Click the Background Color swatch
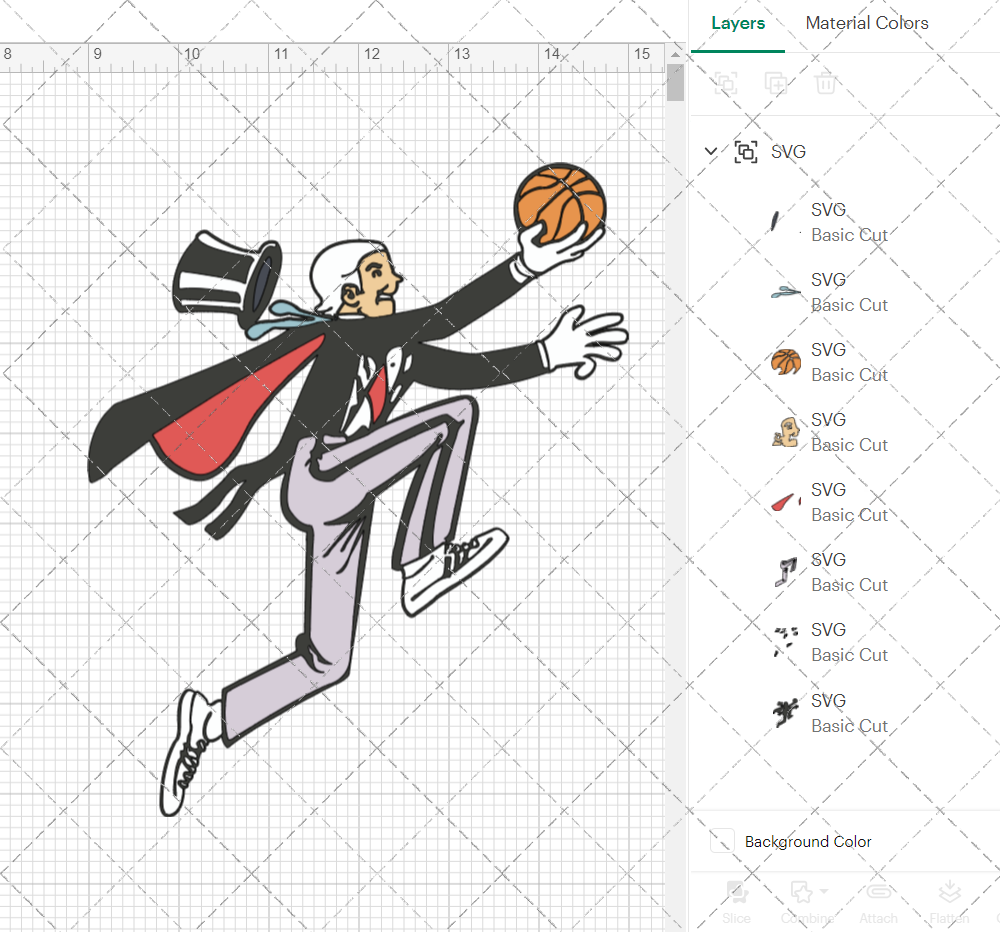The width and height of the screenshot is (1000, 932). click(723, 841)
